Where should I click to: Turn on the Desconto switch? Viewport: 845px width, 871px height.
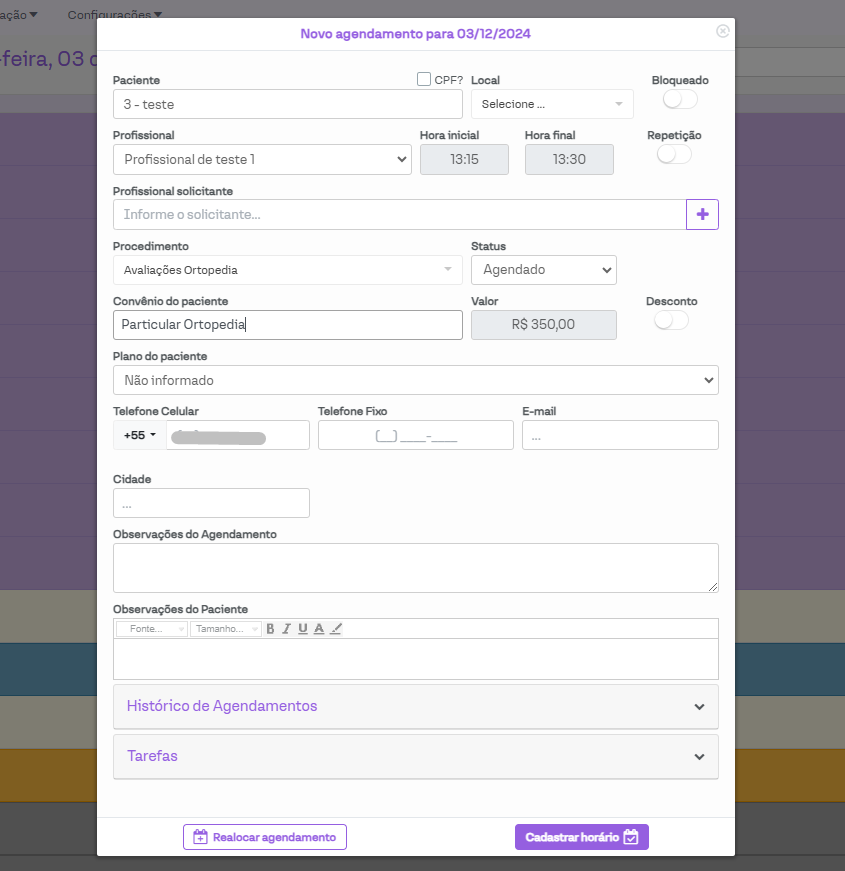(671, 320)
